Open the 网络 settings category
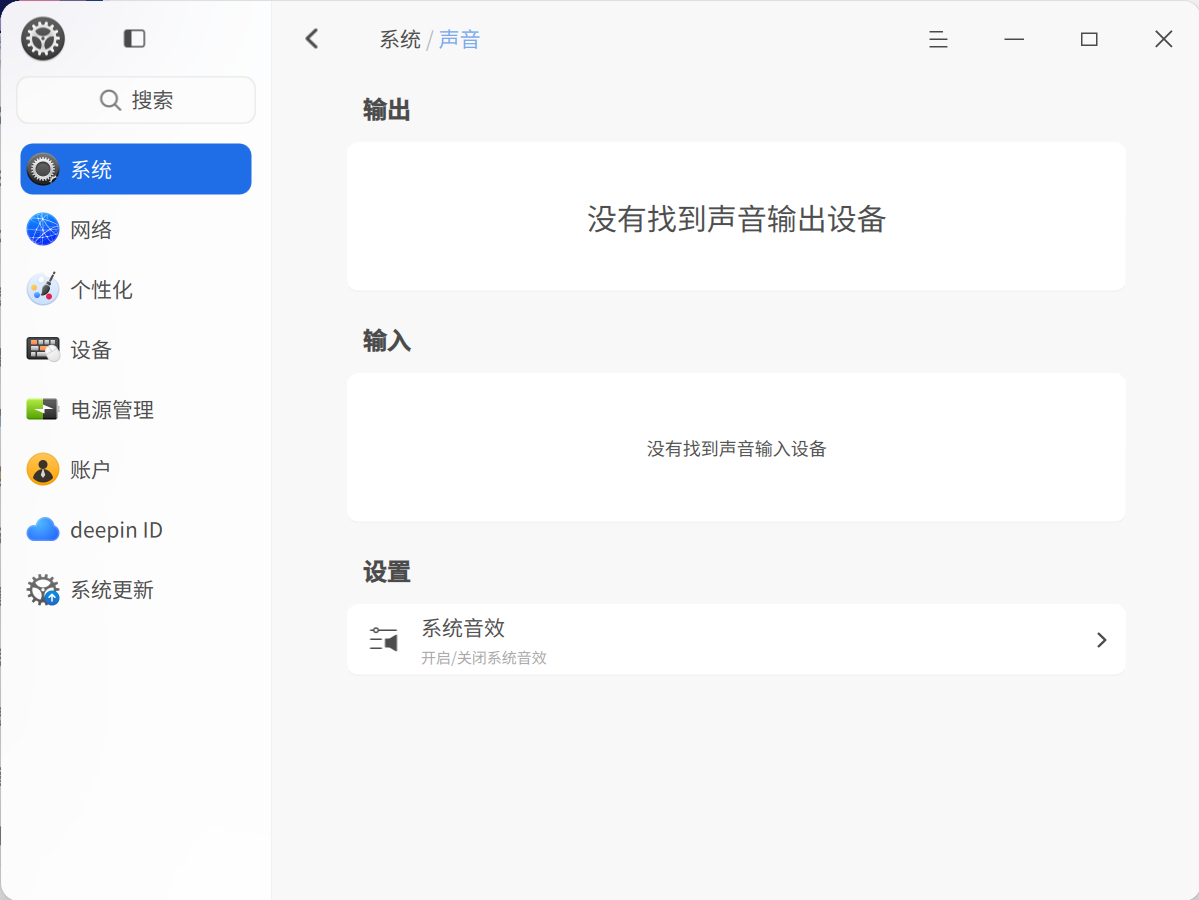The height and width of the screenshot is (900, 1199). coord(136,229)
